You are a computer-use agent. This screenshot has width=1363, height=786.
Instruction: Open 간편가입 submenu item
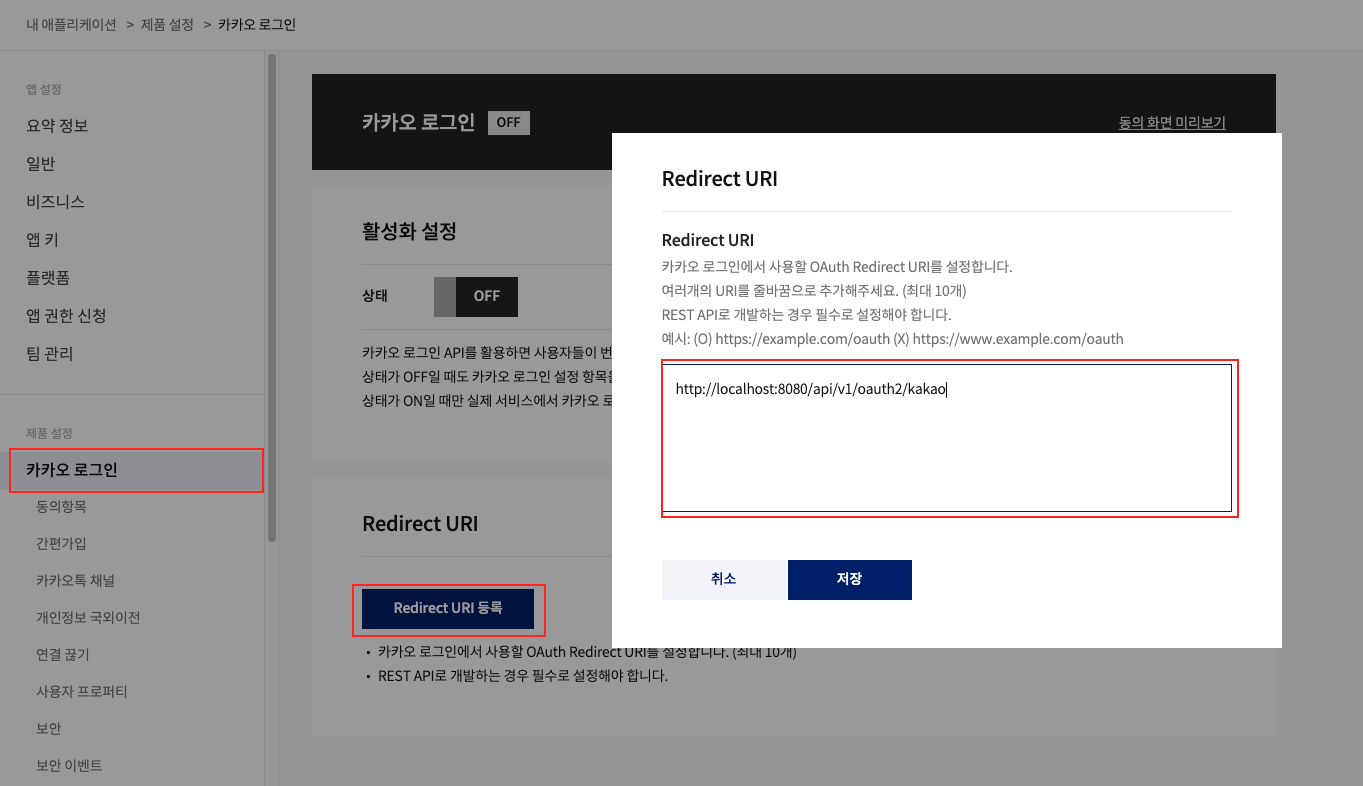[x=61, y=544]
